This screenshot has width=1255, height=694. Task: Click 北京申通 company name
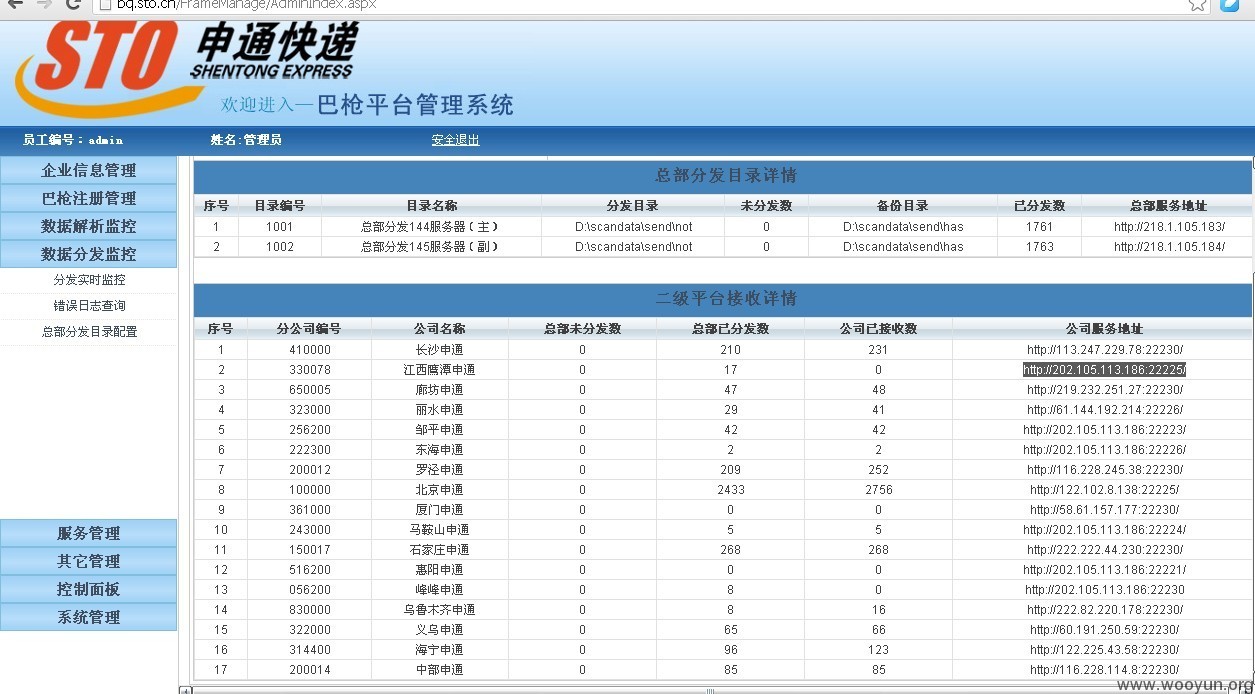tap(439, 490)
